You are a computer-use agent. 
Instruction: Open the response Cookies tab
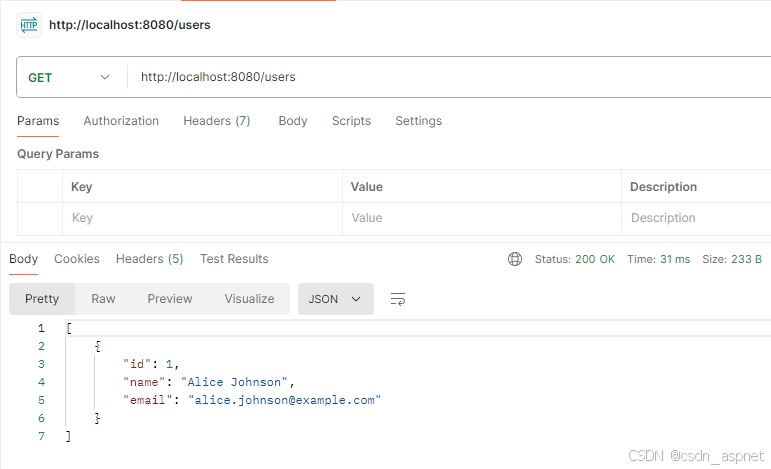(77, 259)
